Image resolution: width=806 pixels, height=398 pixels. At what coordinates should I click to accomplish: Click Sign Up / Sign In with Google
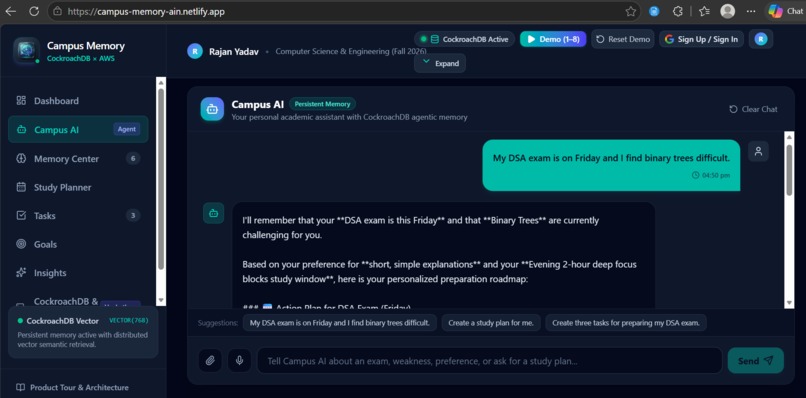(x=701, y=39)
